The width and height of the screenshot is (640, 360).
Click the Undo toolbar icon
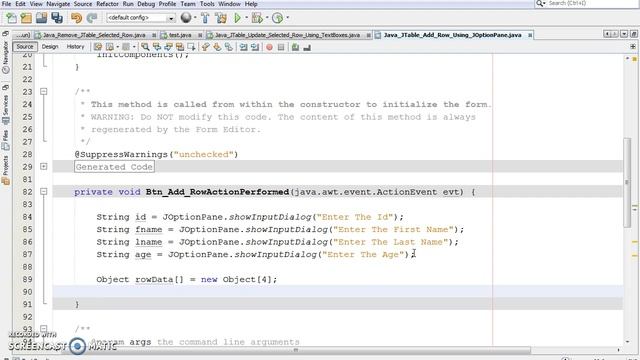76,18
